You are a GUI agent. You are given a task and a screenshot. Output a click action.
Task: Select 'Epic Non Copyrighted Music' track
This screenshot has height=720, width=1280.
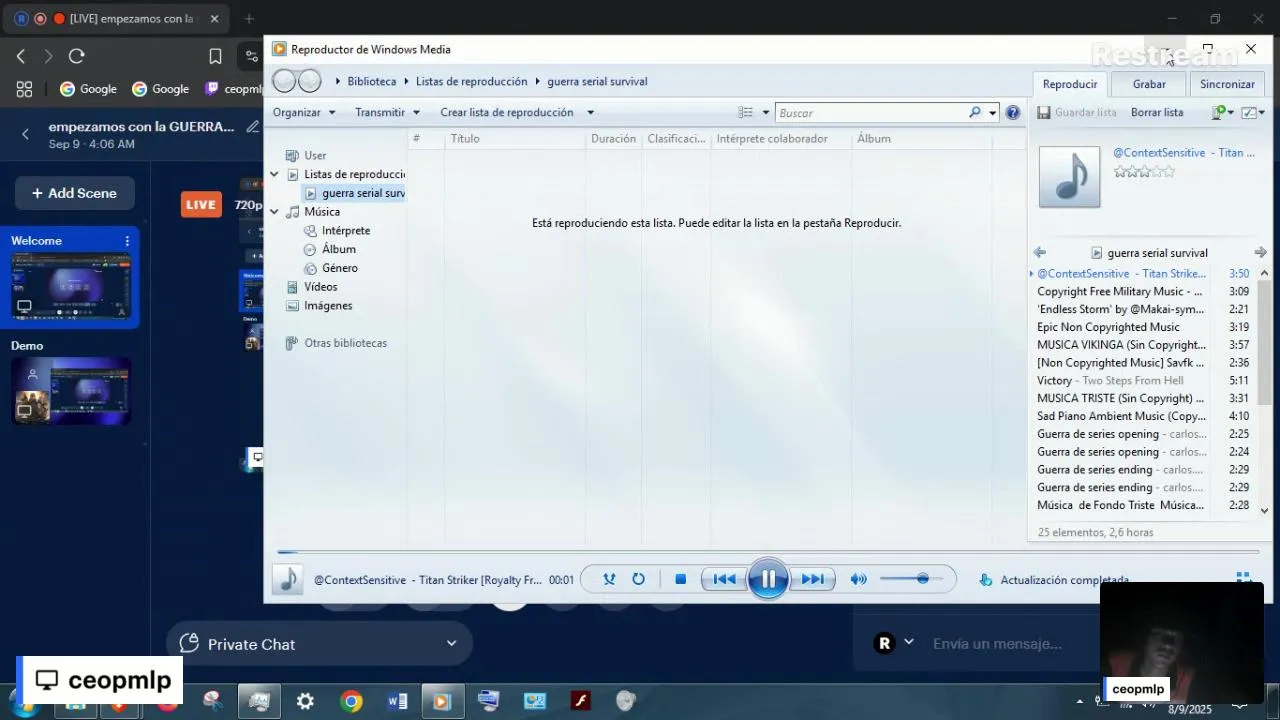pos(1142,327)
